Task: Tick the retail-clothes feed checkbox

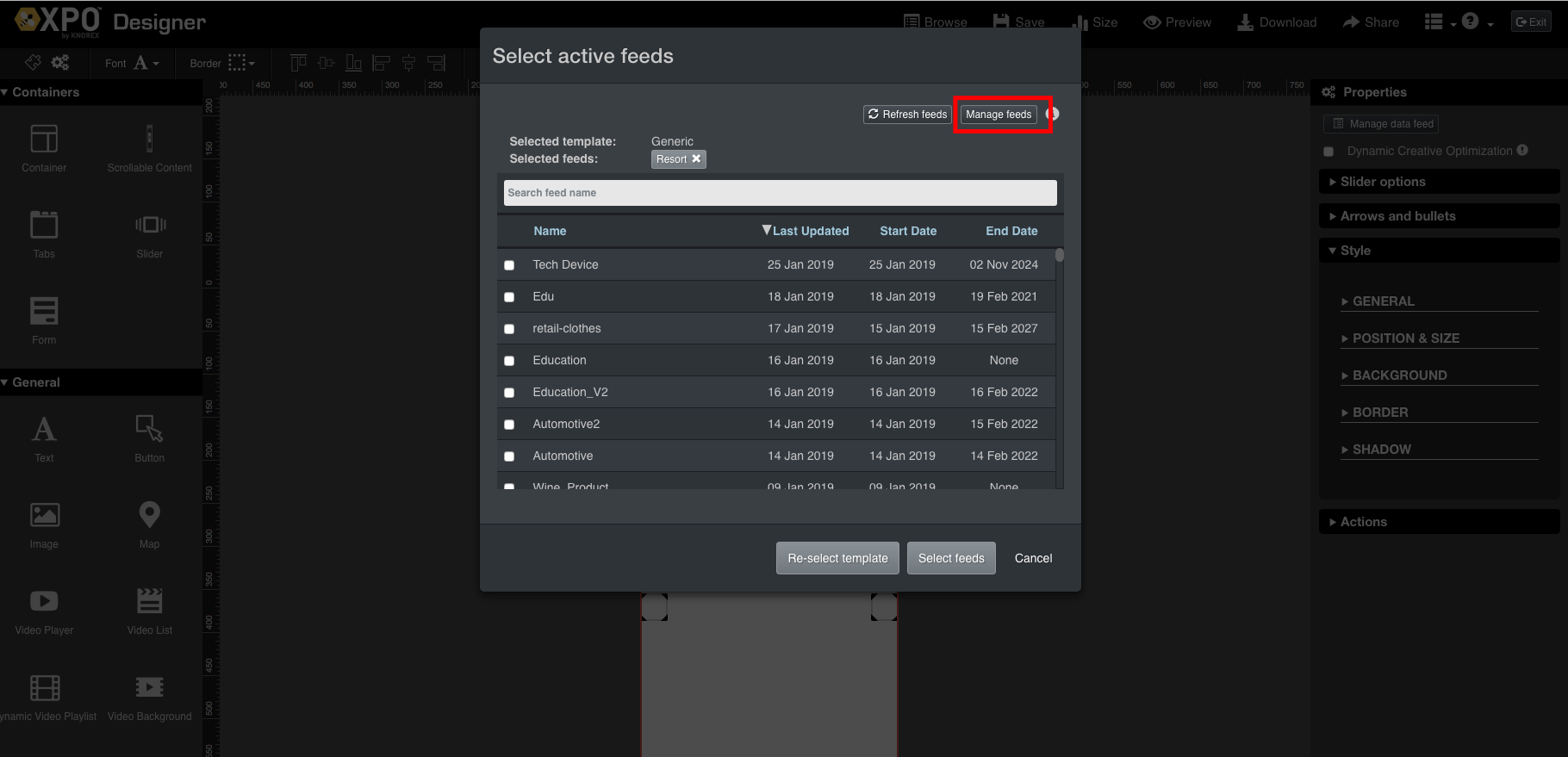Action: [509, 329]
